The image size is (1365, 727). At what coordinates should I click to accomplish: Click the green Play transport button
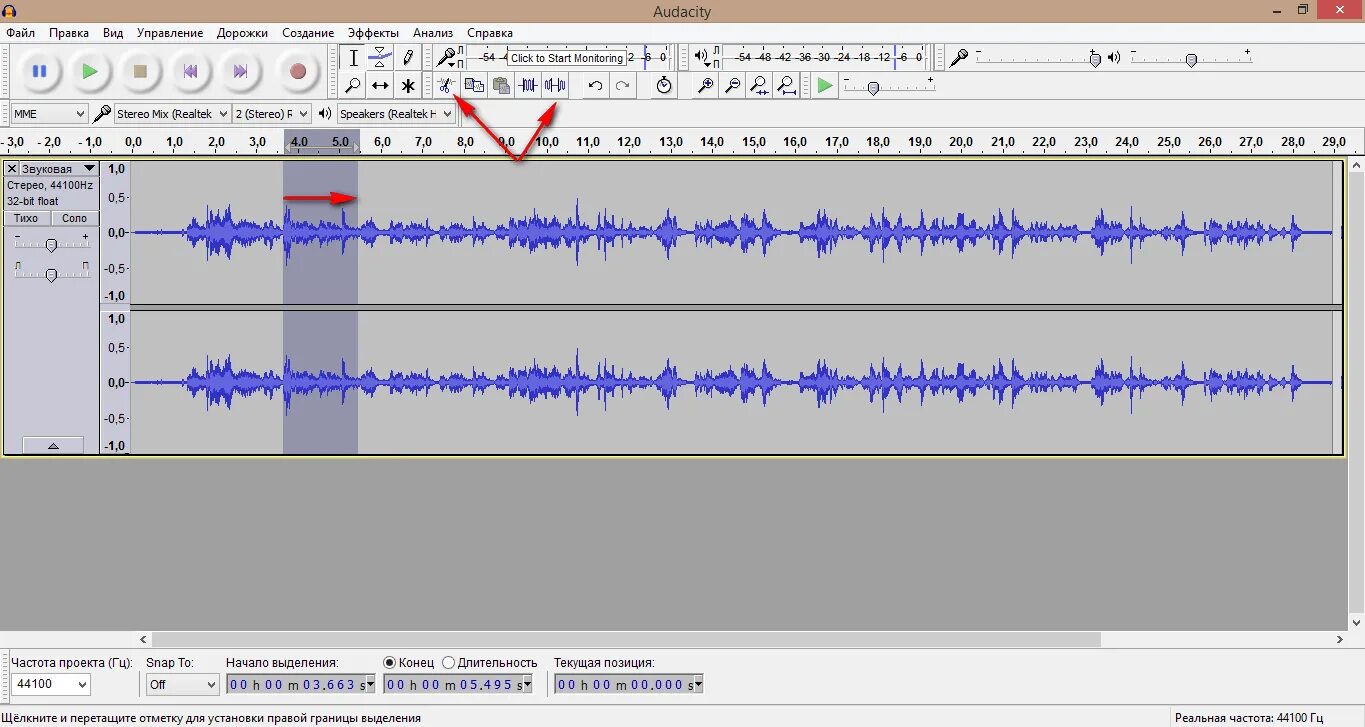pos(90,71)
